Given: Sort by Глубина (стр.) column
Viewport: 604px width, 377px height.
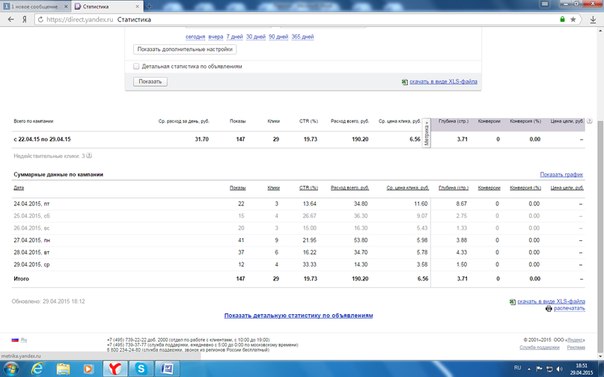Looking at the screenshot, I should tap(453, 188).
